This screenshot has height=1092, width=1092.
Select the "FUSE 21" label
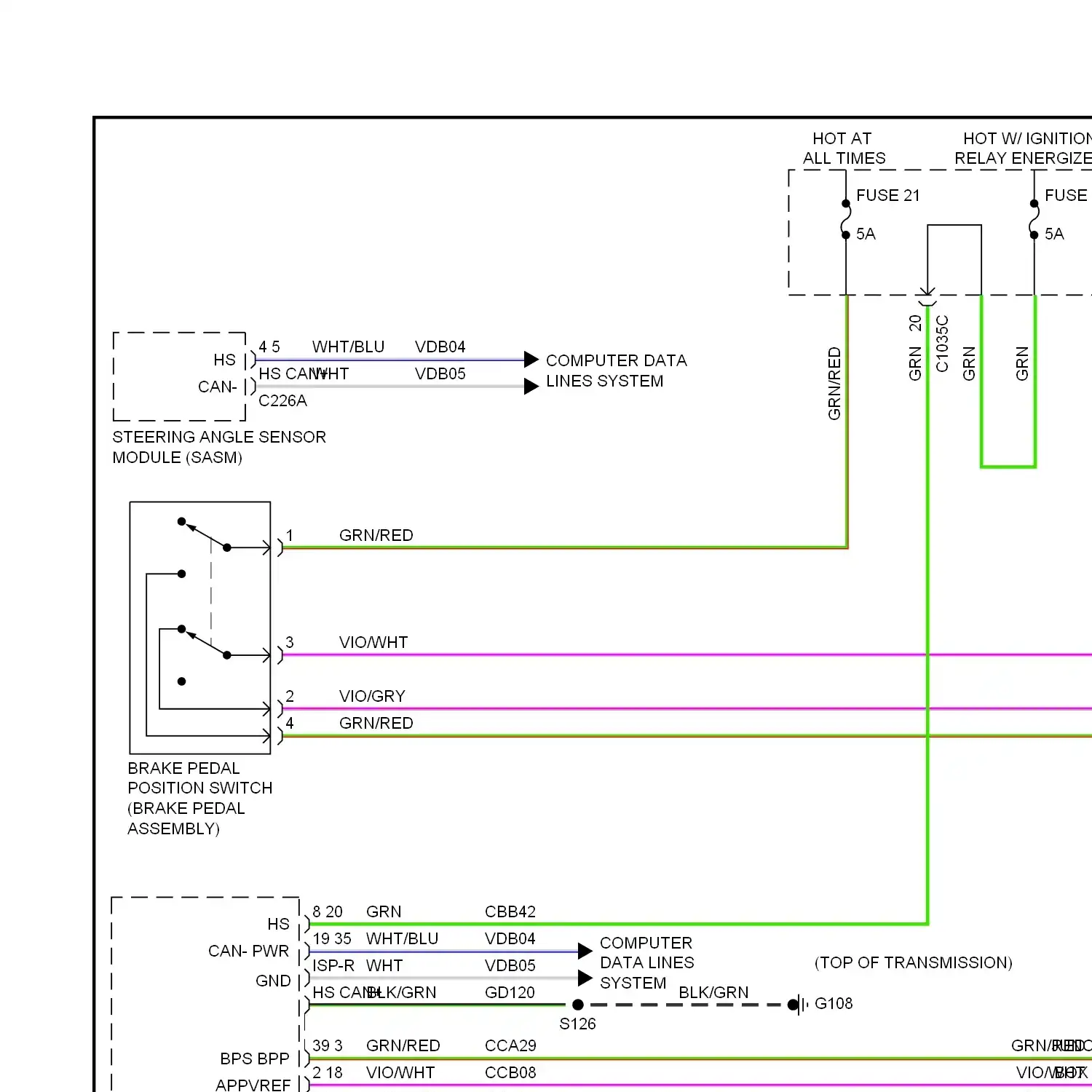point(888,195)
